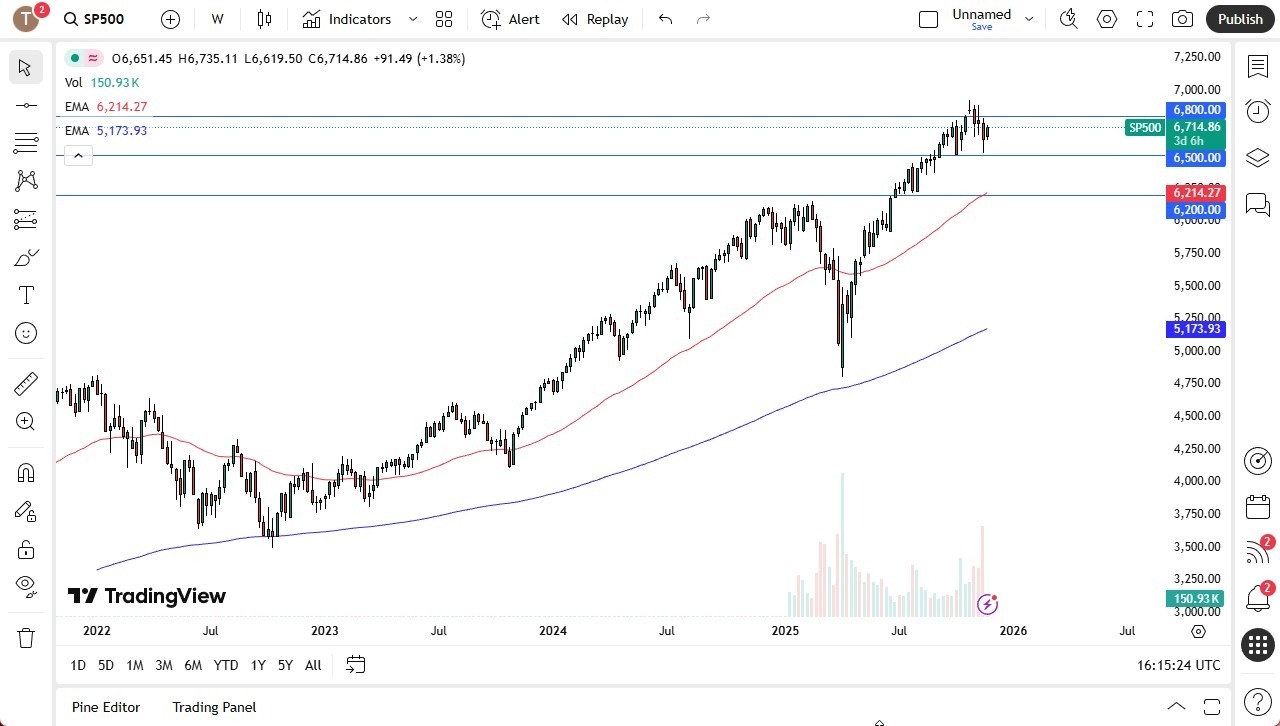1280x726 pixels.
Task: Select the YTD range button
Action: pyautogui.click(x=225, y=664)
